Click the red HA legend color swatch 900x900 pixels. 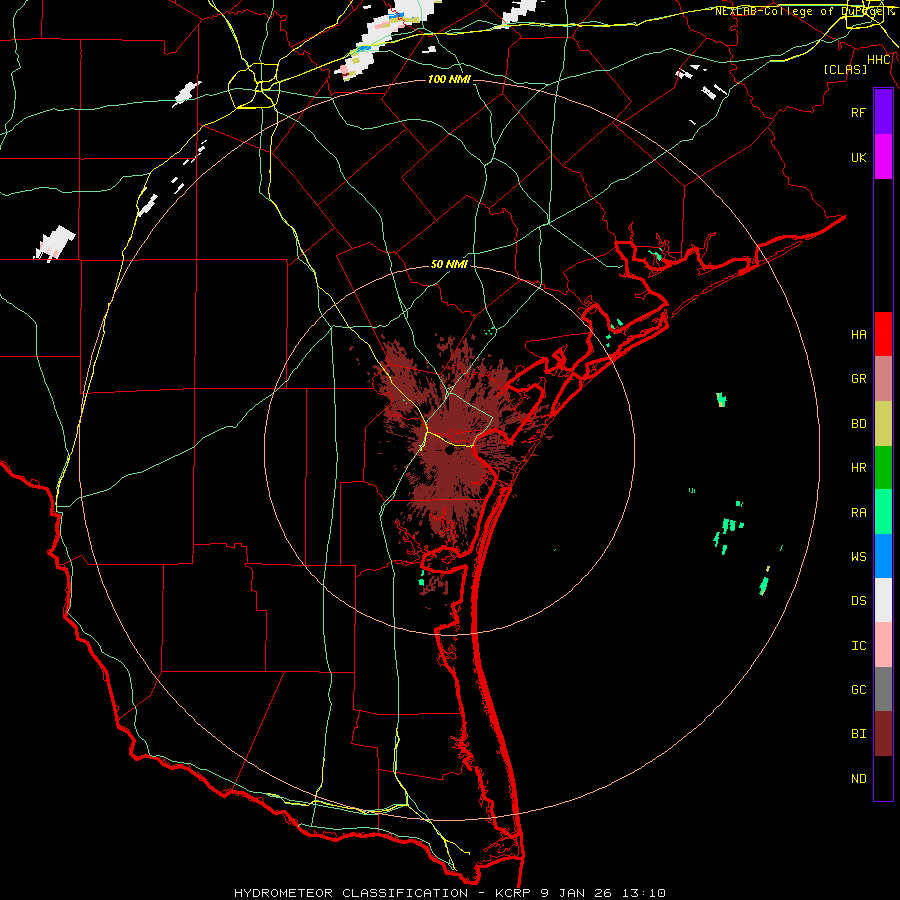coord(883,334)
